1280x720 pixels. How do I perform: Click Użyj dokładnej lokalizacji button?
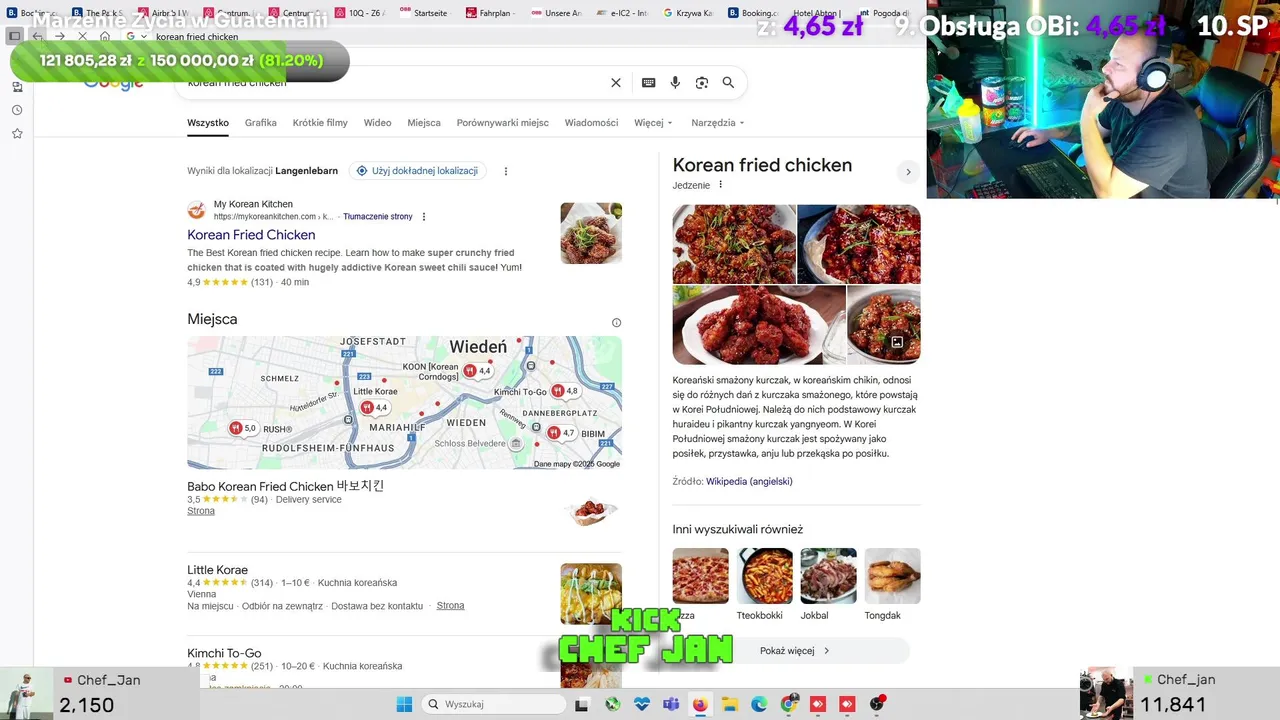coord(417,171)
